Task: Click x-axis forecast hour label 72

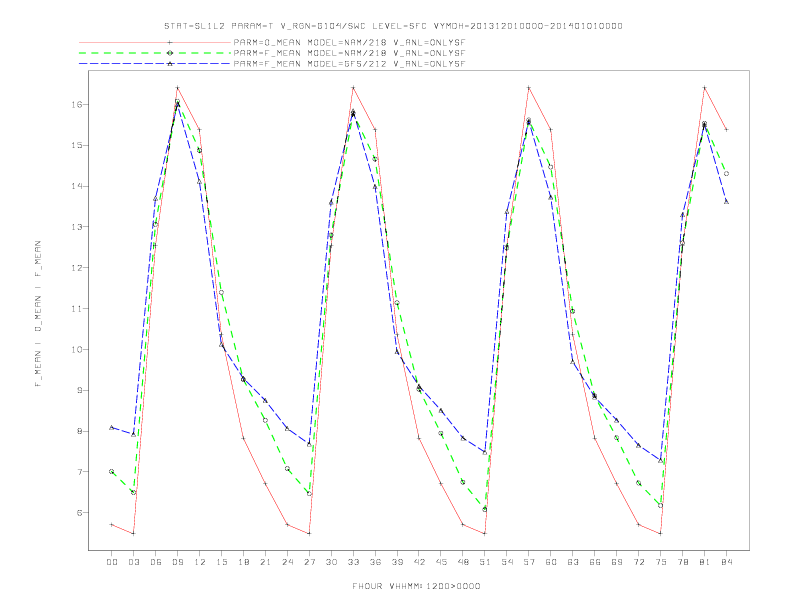Action: [639, 562]
